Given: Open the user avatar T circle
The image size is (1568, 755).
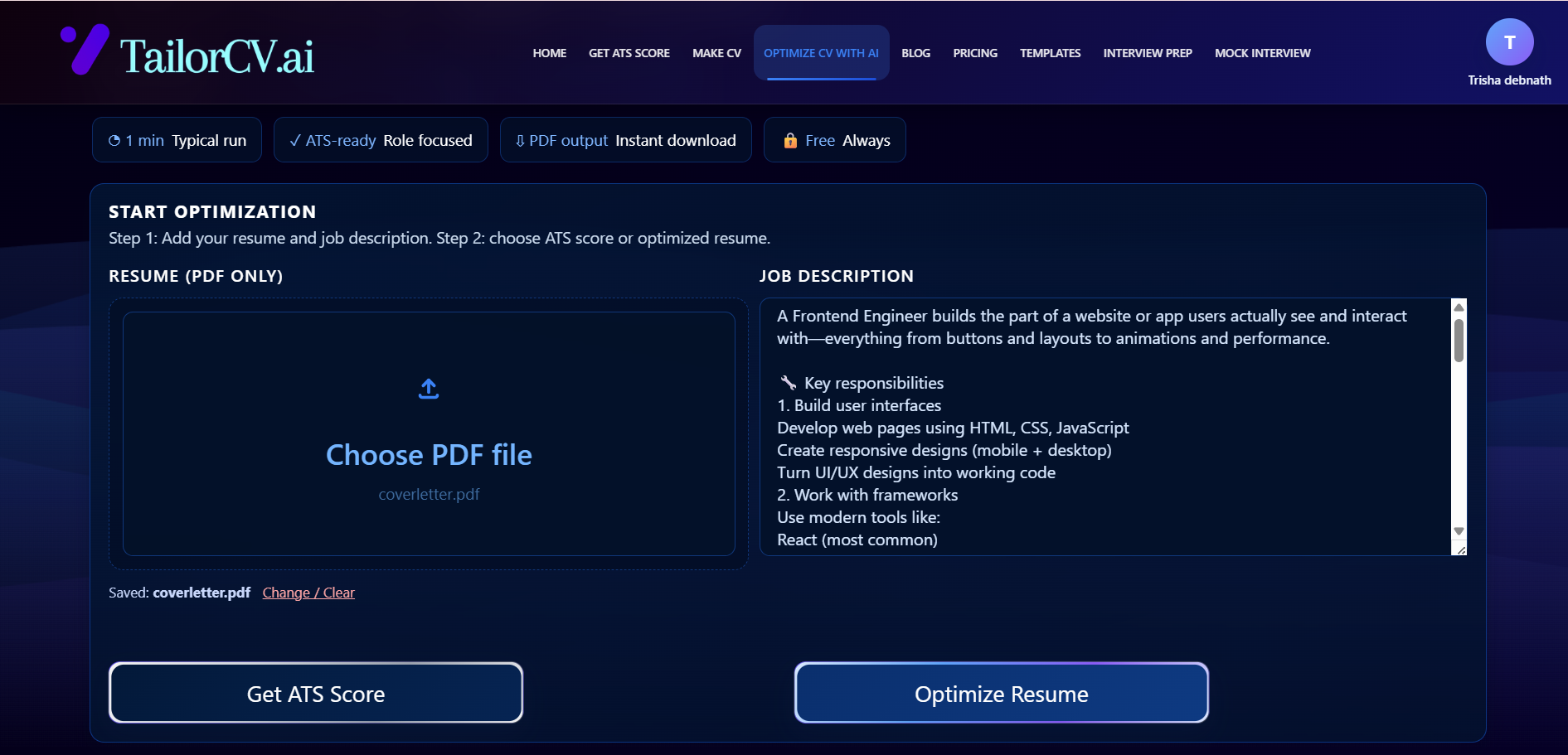Looking at the screenshot, I should 1509,42.
